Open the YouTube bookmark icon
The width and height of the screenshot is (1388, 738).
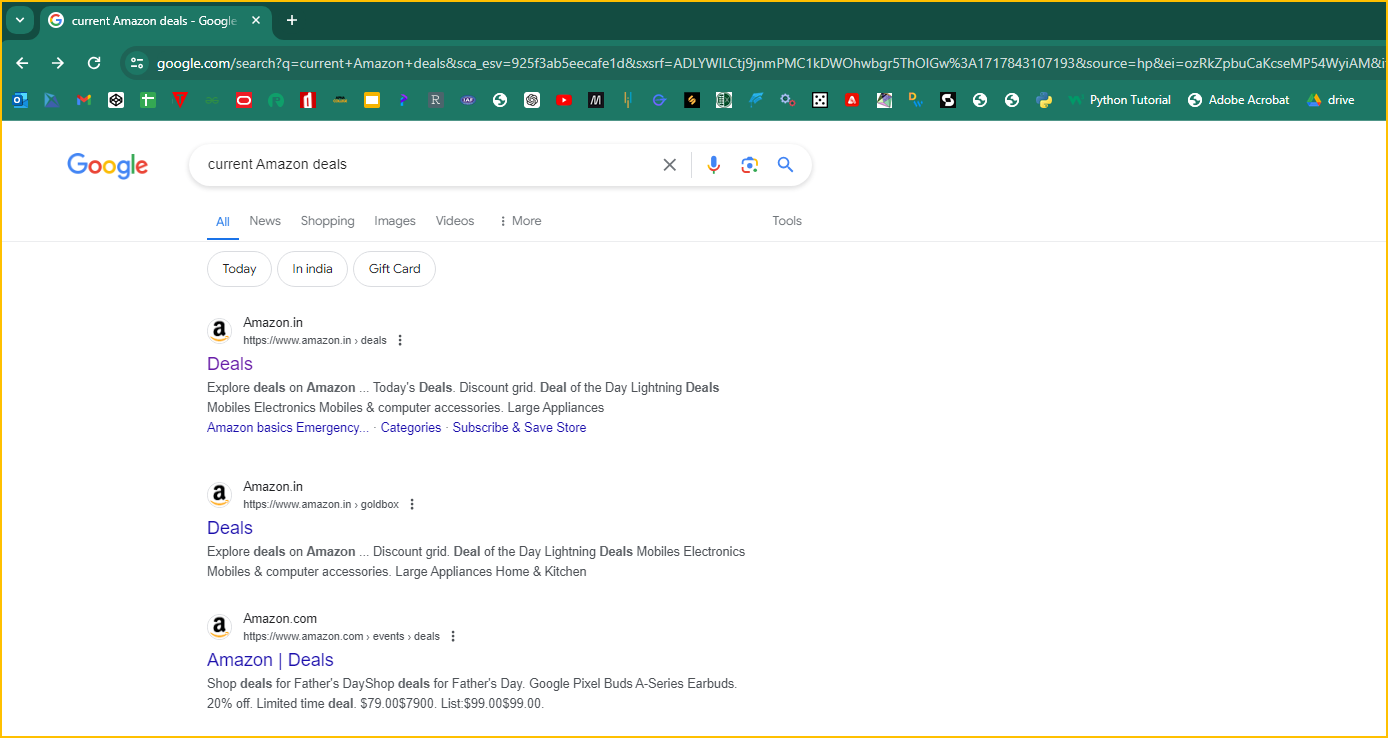(564, 100)
